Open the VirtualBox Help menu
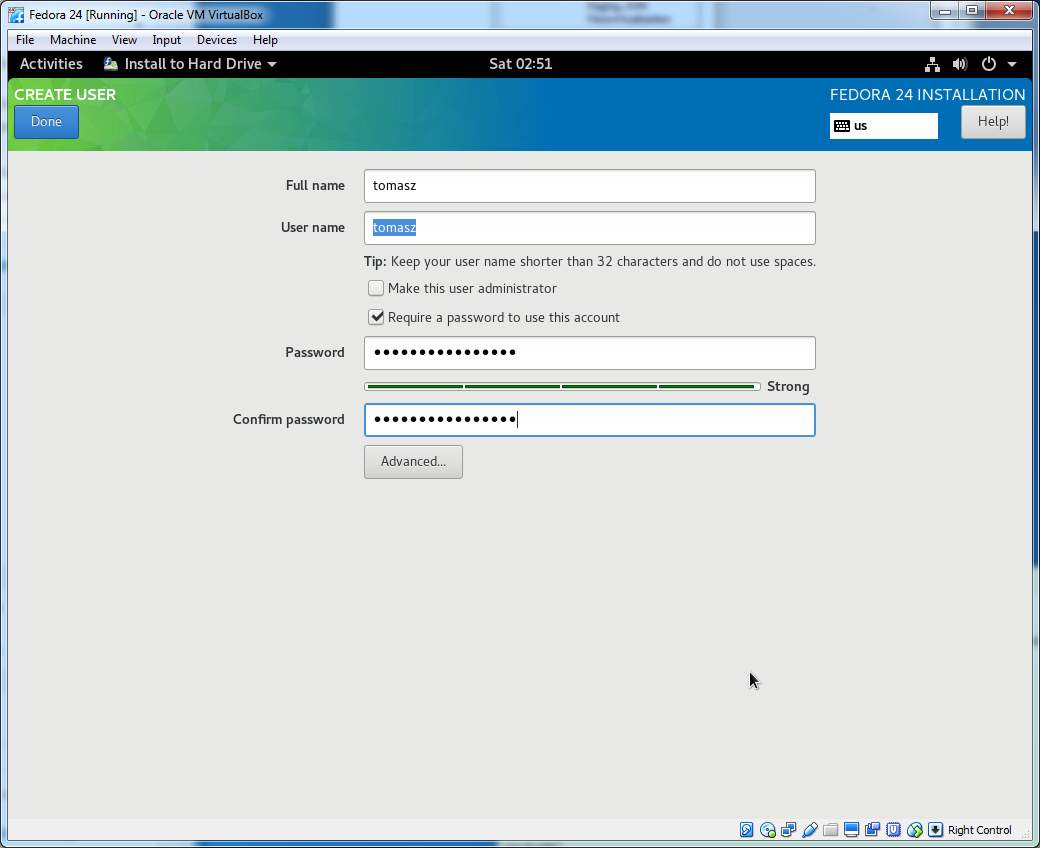Screen dimensions: 1040x848 [265, 40]
